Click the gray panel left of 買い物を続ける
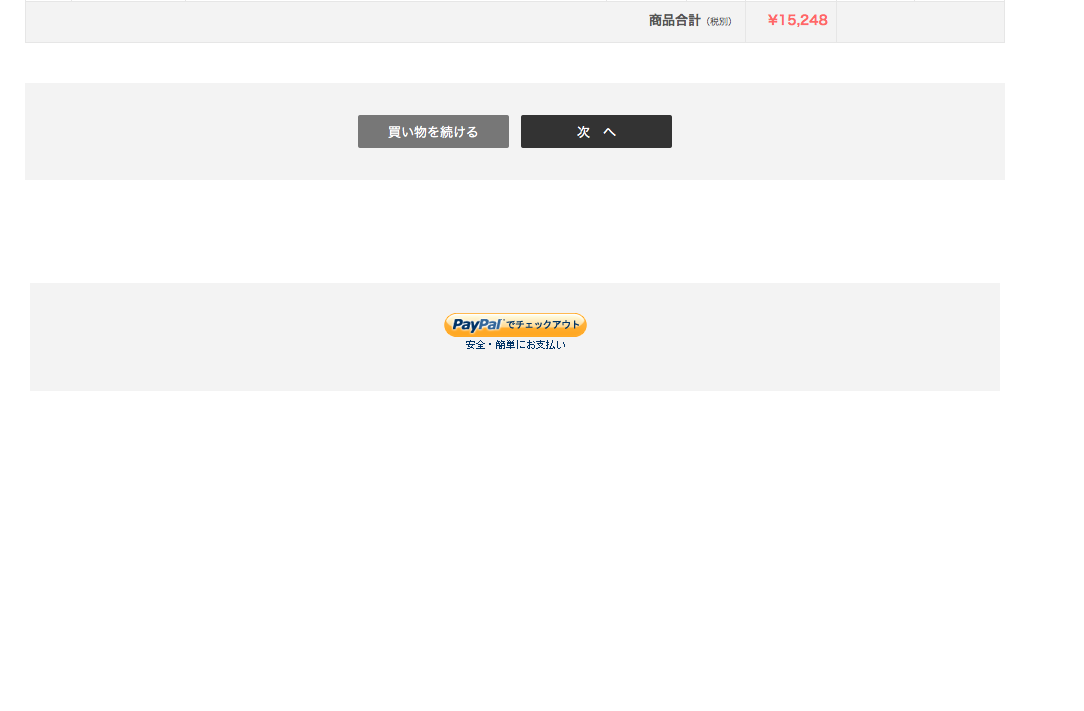1084x711 pixels. [191, 131]
